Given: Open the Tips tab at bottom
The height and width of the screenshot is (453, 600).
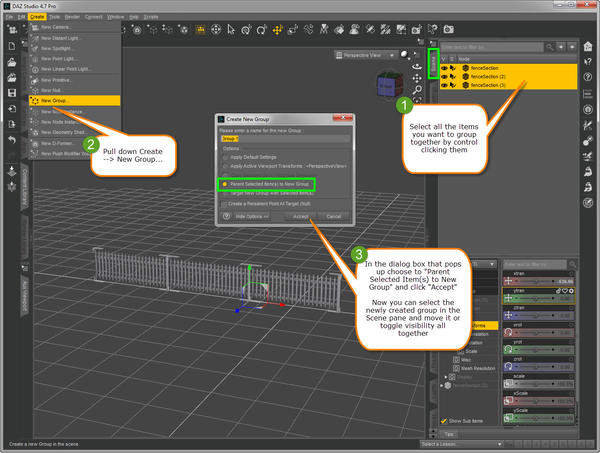Looking at the screenshot, I should tap(449, 434).
